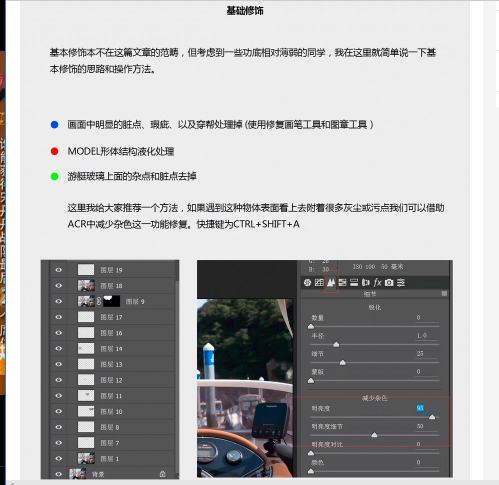The image size is (499, 485).
Task: Select layer row named 图层 17
Action: click(x=112, y=317)
